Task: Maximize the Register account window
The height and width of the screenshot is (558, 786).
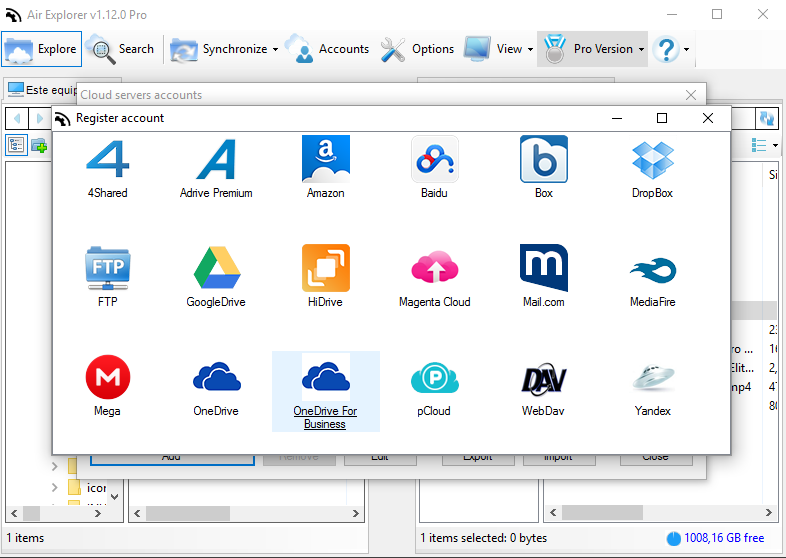Action: tap(662, 118)
